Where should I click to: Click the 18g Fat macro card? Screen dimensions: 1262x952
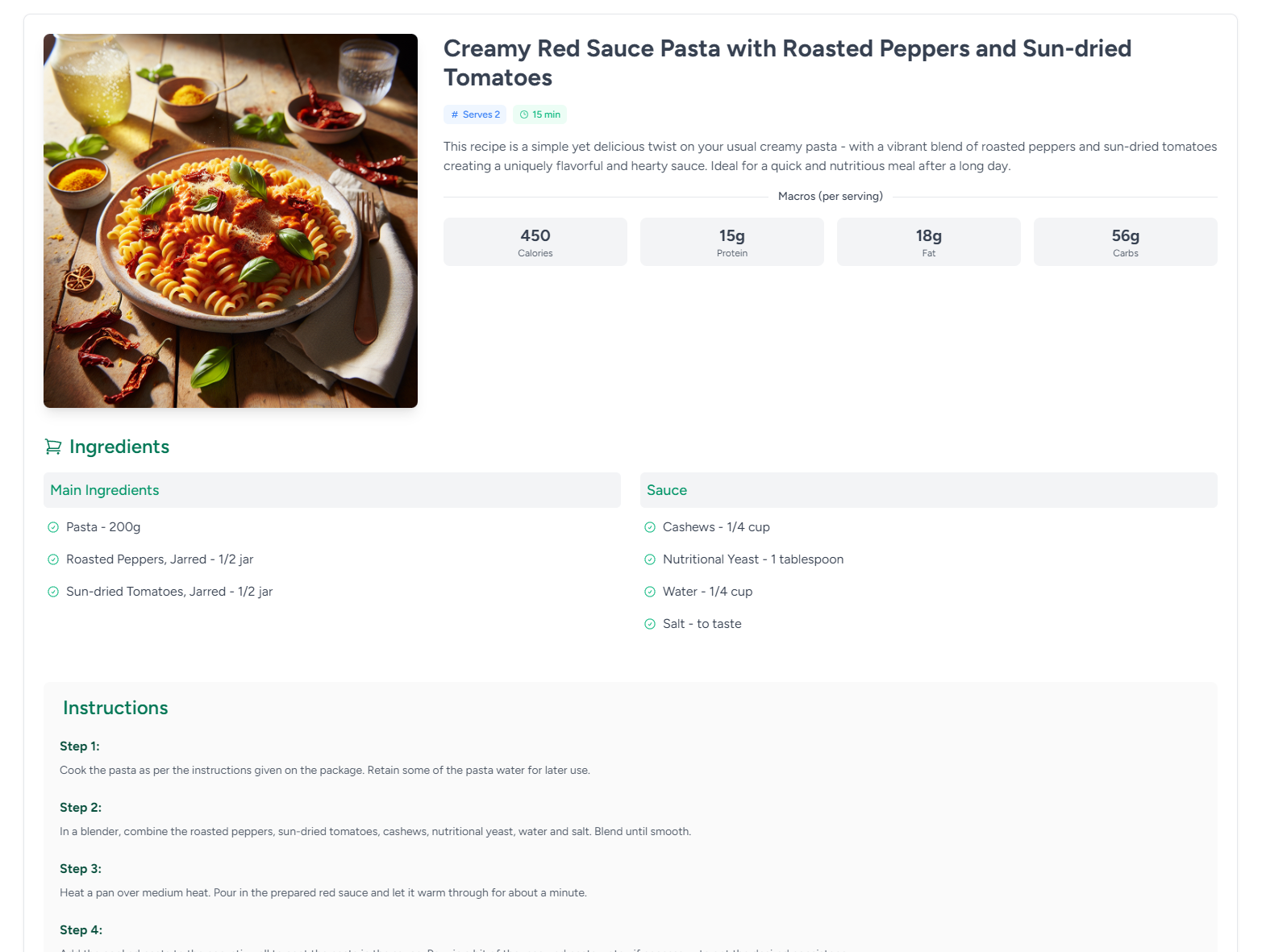[x=929, y=242]
